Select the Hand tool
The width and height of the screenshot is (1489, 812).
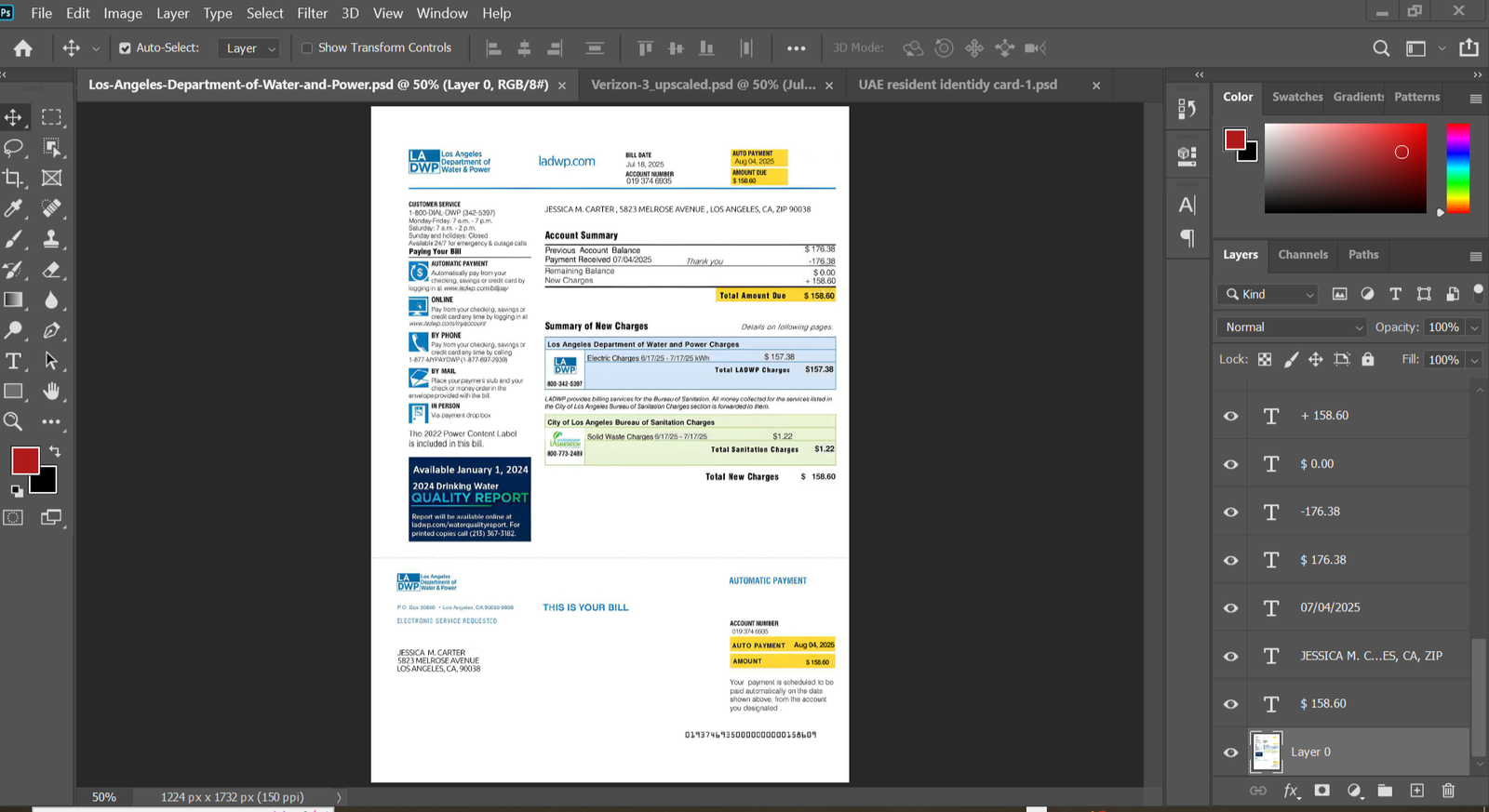click(51, 392)
